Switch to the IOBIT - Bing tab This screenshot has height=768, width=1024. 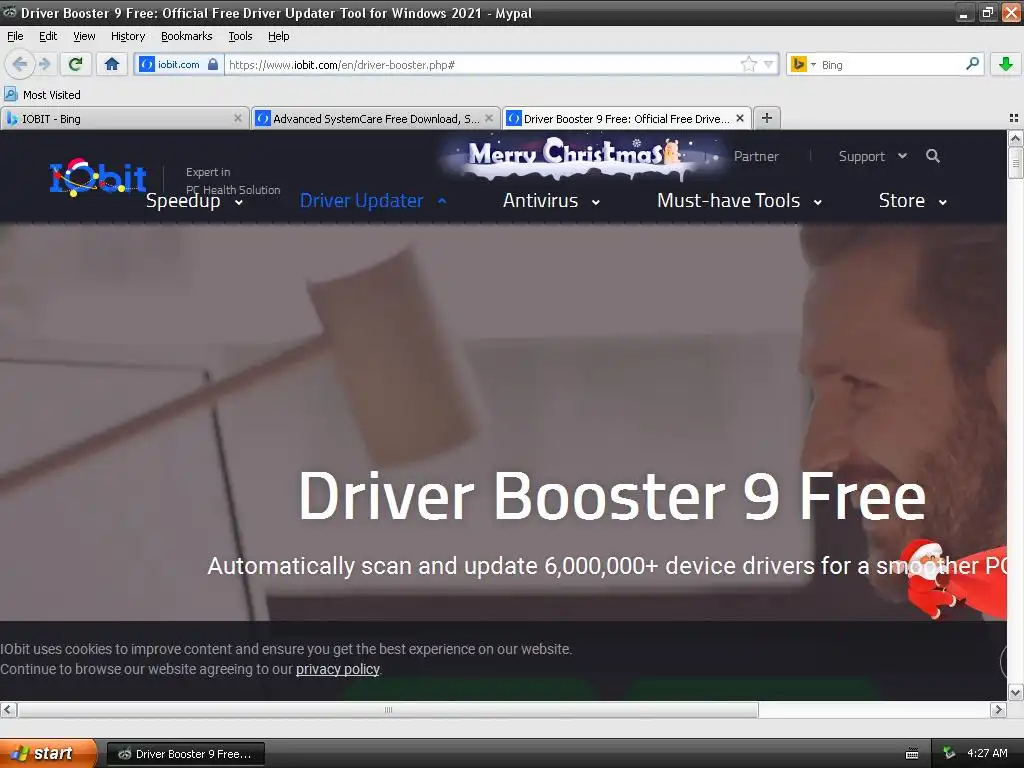coord(124,118)
